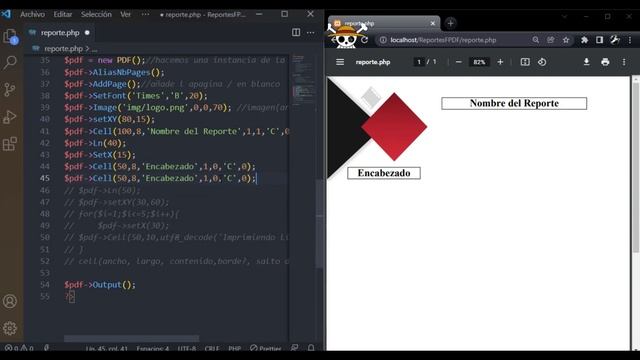Image resolution: width=640 pixels, height=360 pixels.
Task: Click the Encabezado cell in the PDF
Action: (x=384, y=173)
